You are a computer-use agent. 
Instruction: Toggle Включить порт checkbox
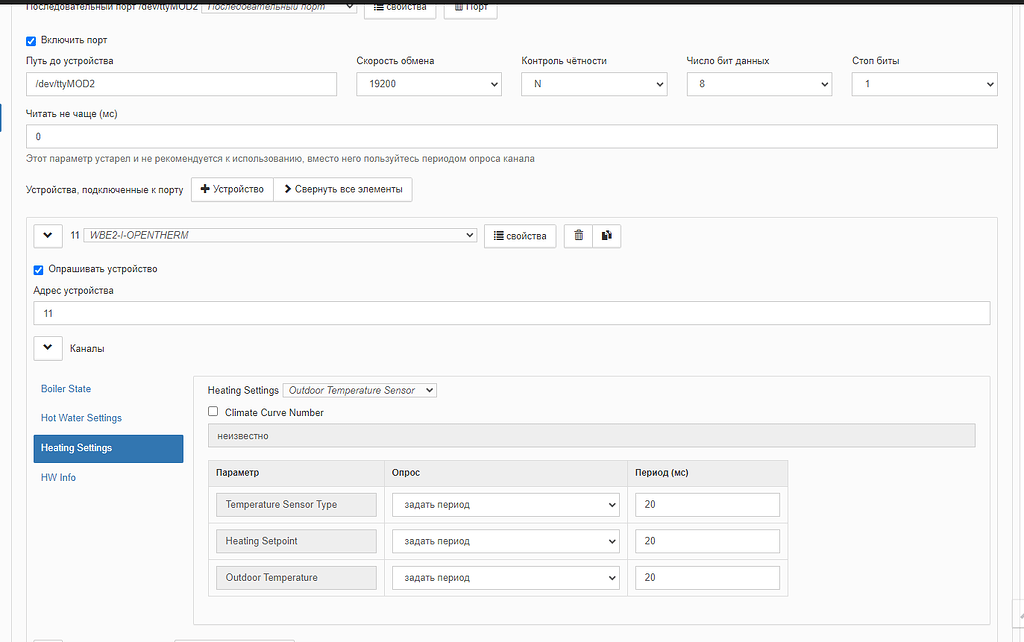pyautogui.click(x=31, y=41)
